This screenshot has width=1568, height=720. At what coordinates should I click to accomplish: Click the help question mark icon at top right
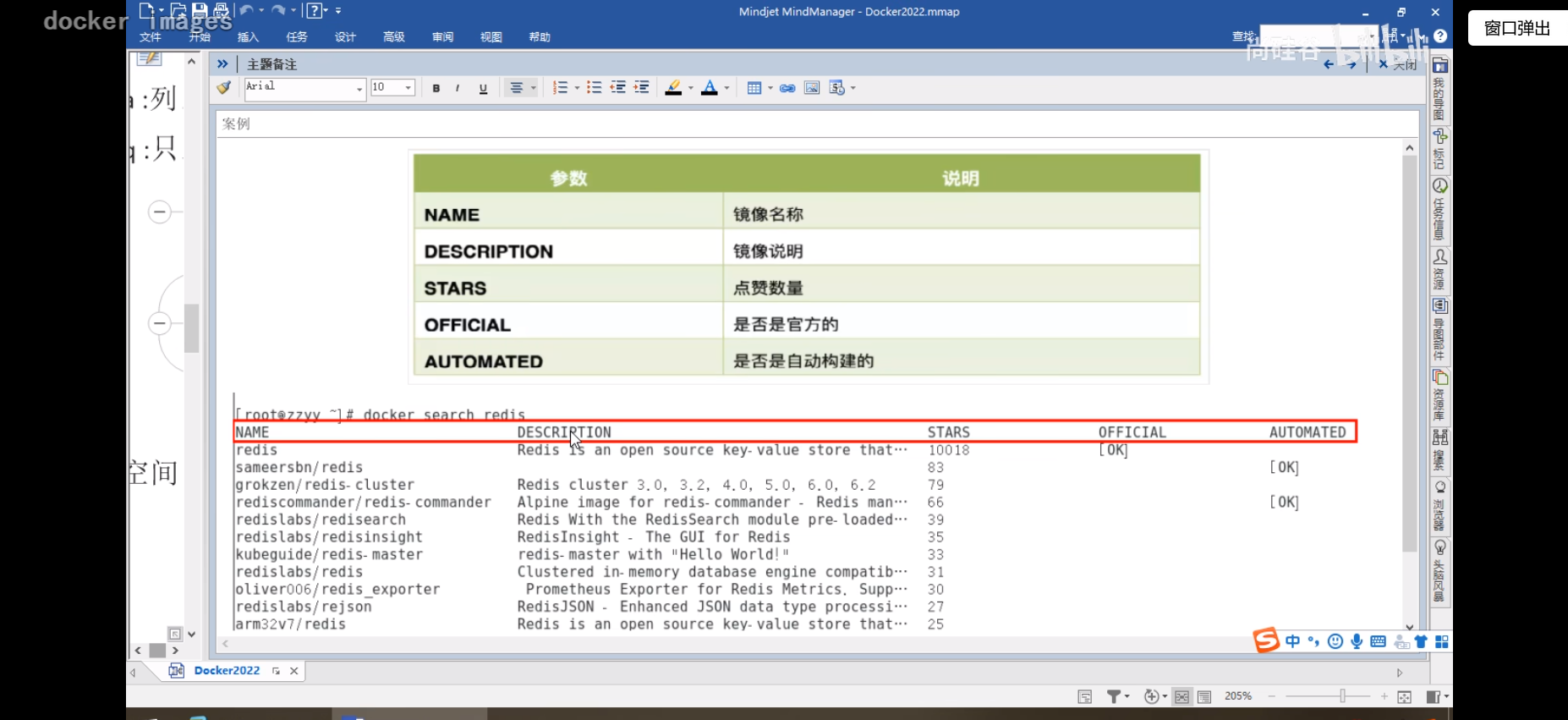(1440, 36)
